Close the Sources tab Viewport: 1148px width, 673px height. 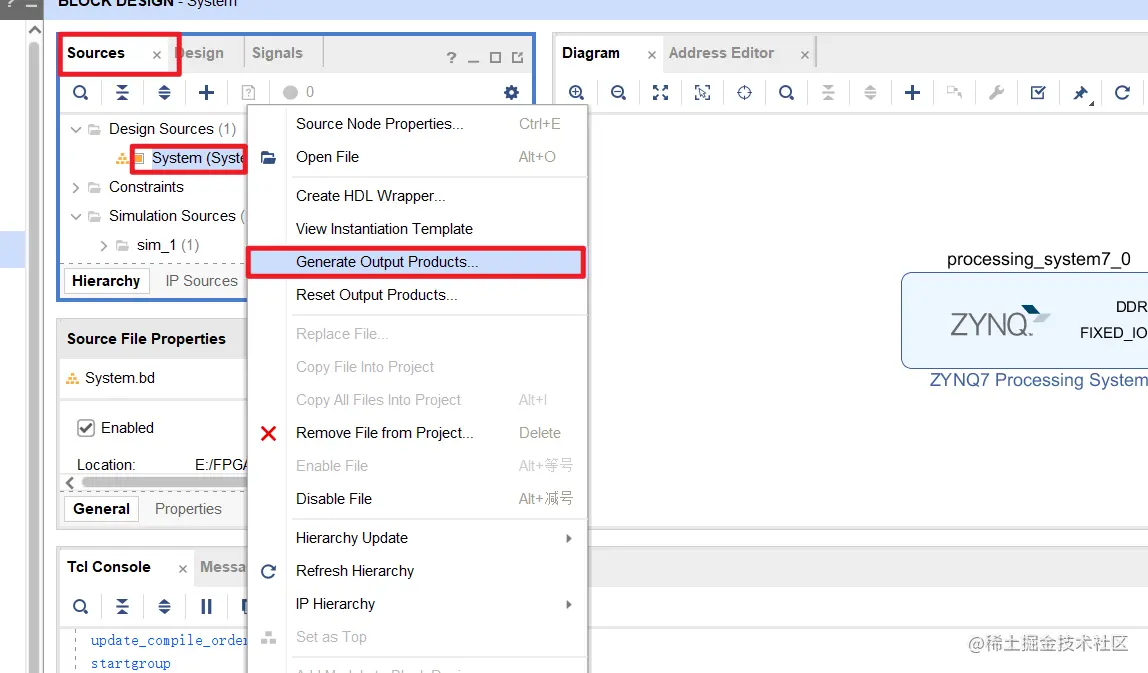pos(157,55)
